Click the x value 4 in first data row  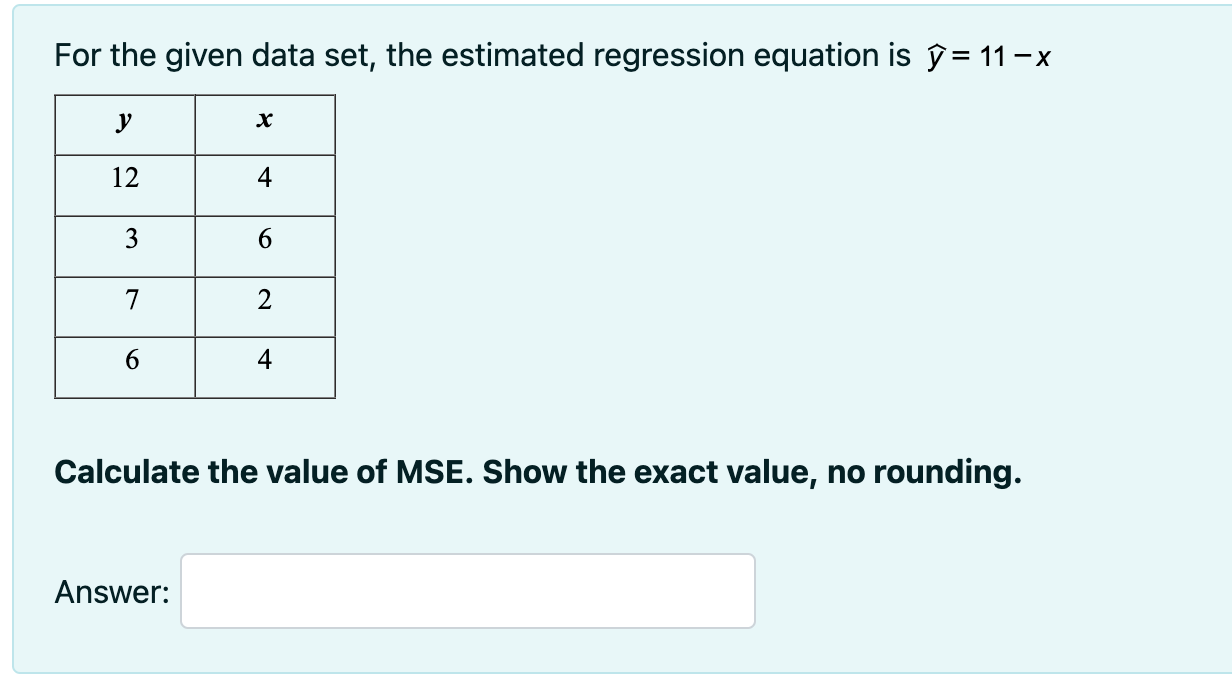(x=265, y=185)
